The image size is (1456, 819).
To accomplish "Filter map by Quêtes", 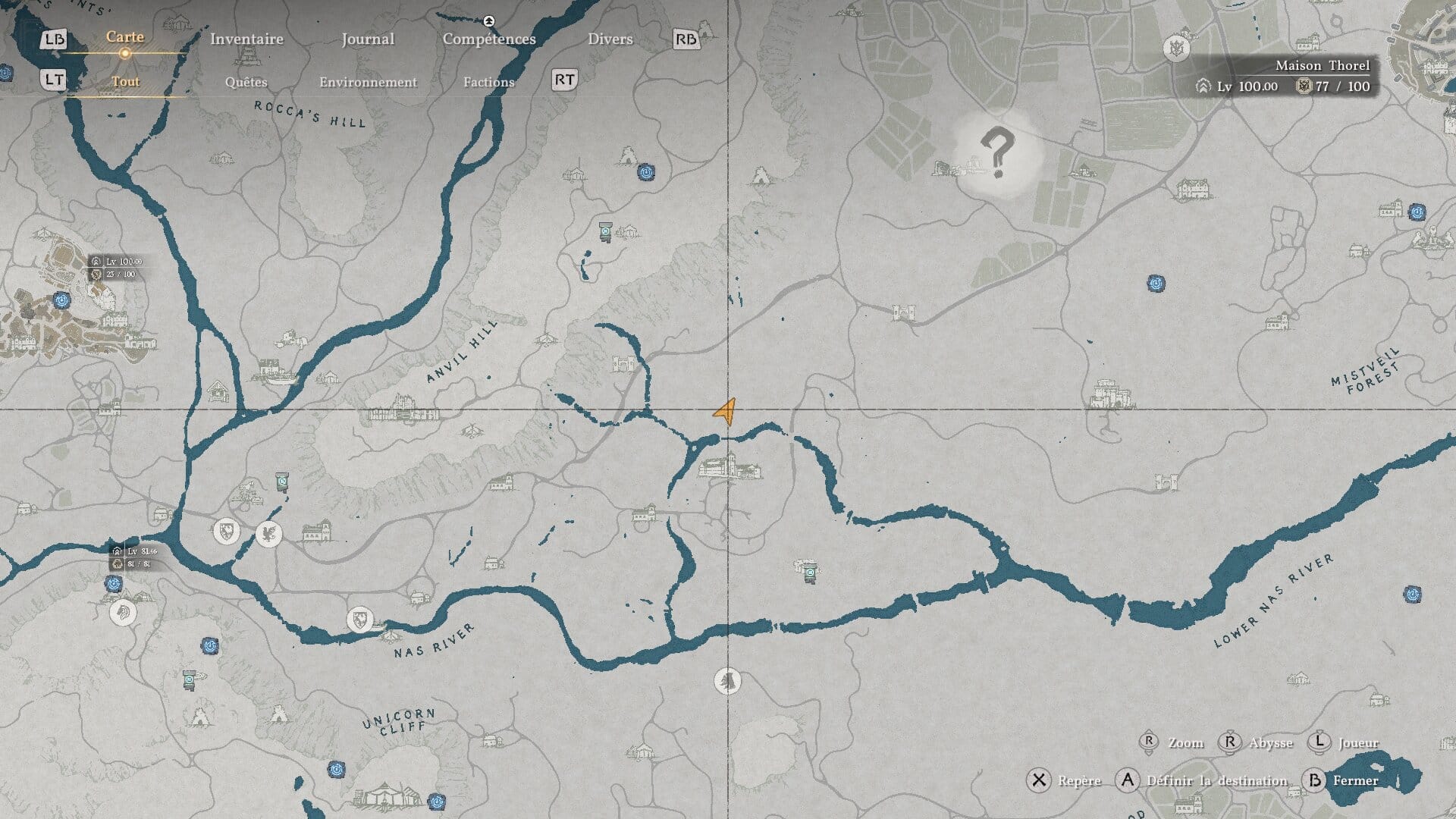I will 246,82.
